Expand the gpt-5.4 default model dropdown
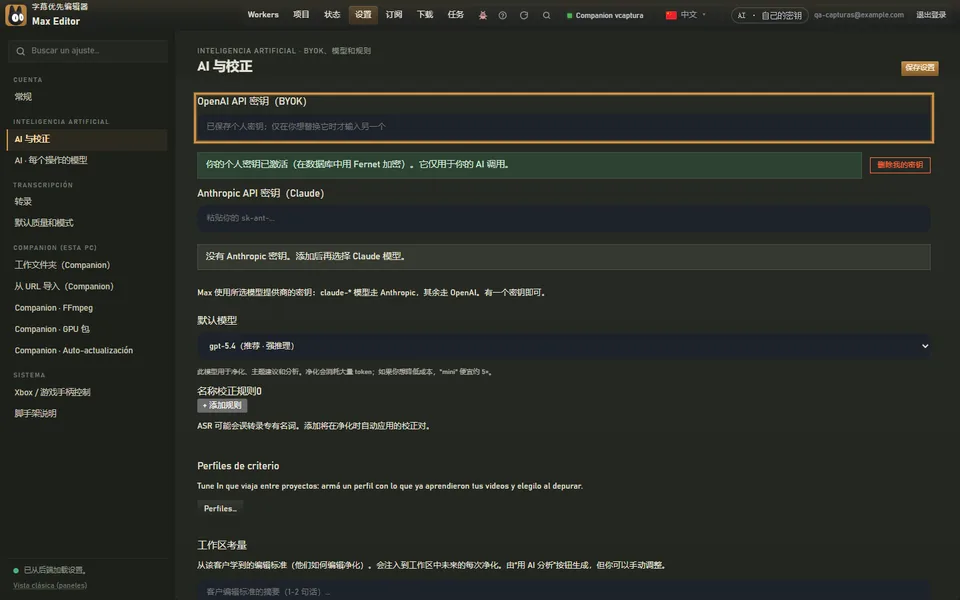Image resolution: width=960 pixels, height=600 pixels. pos(563,346)
